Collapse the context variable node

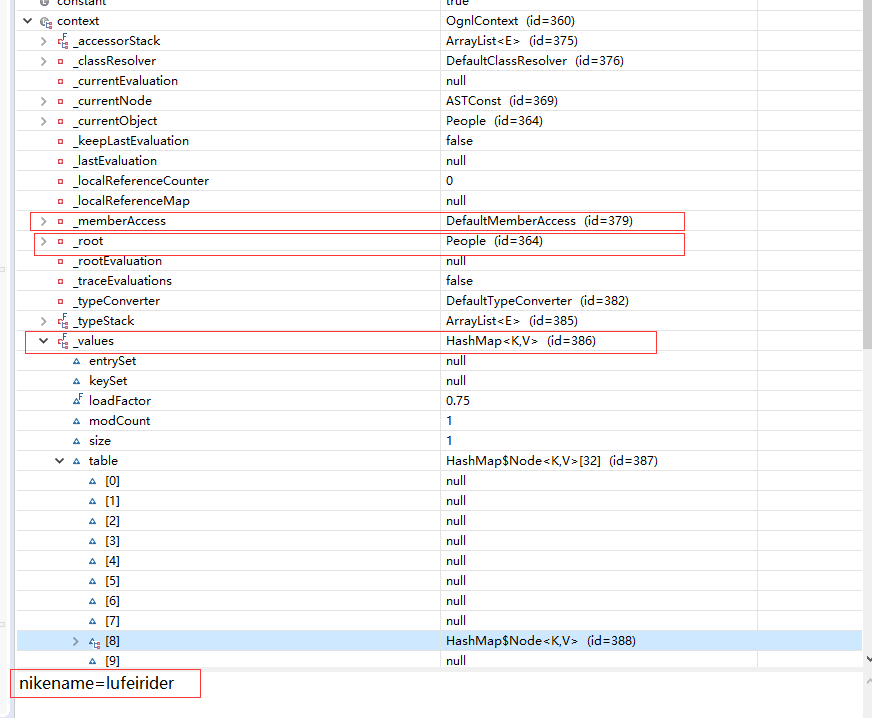[x=27, y=21]
